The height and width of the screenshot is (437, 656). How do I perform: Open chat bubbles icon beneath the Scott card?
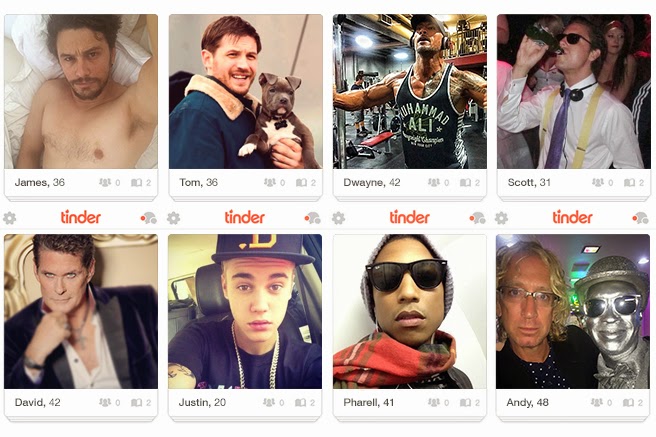pos(640,218)
